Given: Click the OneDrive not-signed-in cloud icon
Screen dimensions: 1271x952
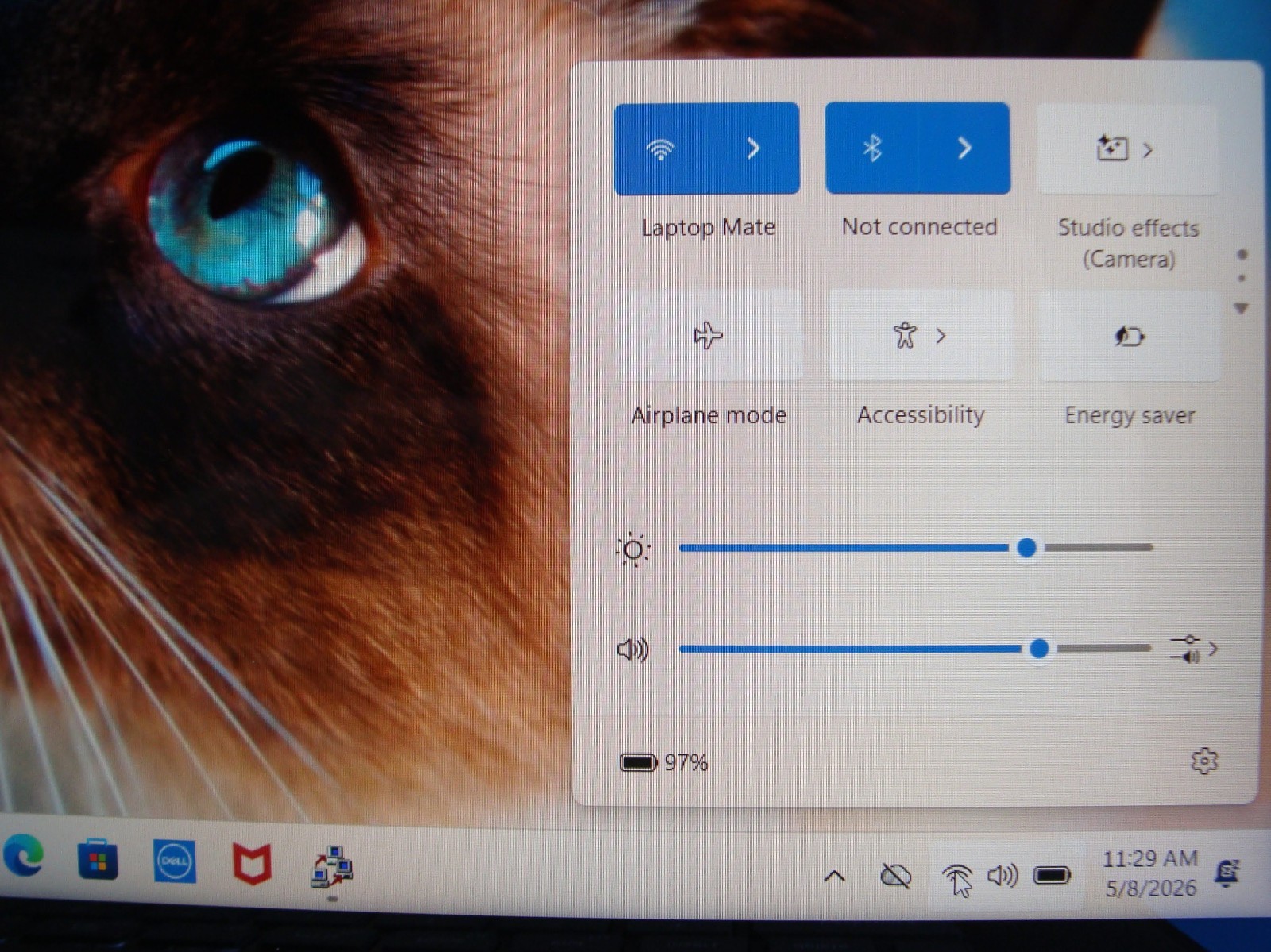Looking at the screenshot, I should point(896,877).
